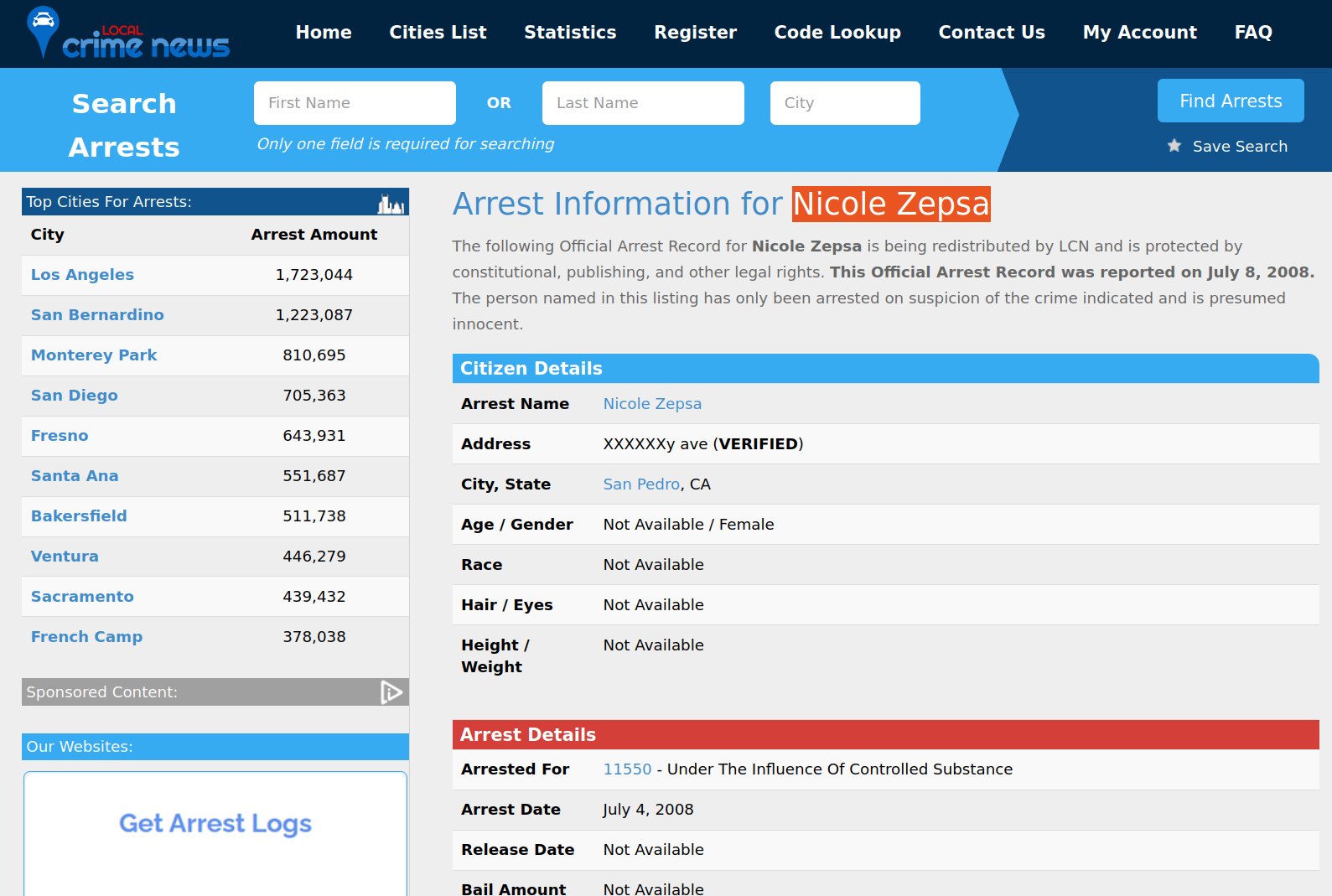The width and height of the screenshot is (1332, 896).
Task: Select the 1,723,044 arrest amount
Action: pos(314,275)
